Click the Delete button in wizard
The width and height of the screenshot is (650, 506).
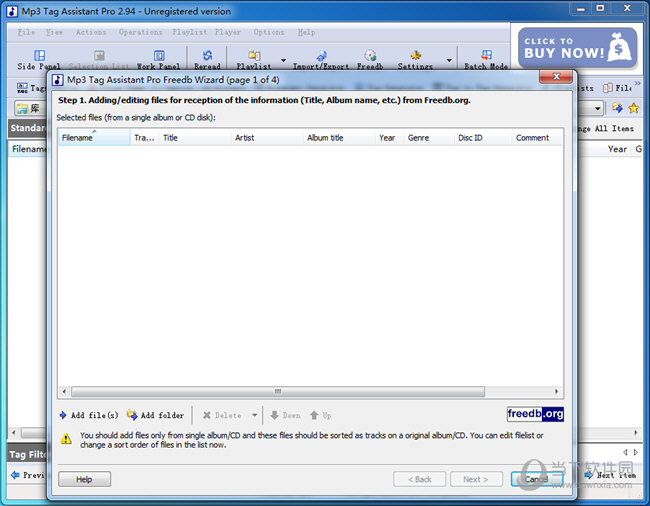(222, 415)
